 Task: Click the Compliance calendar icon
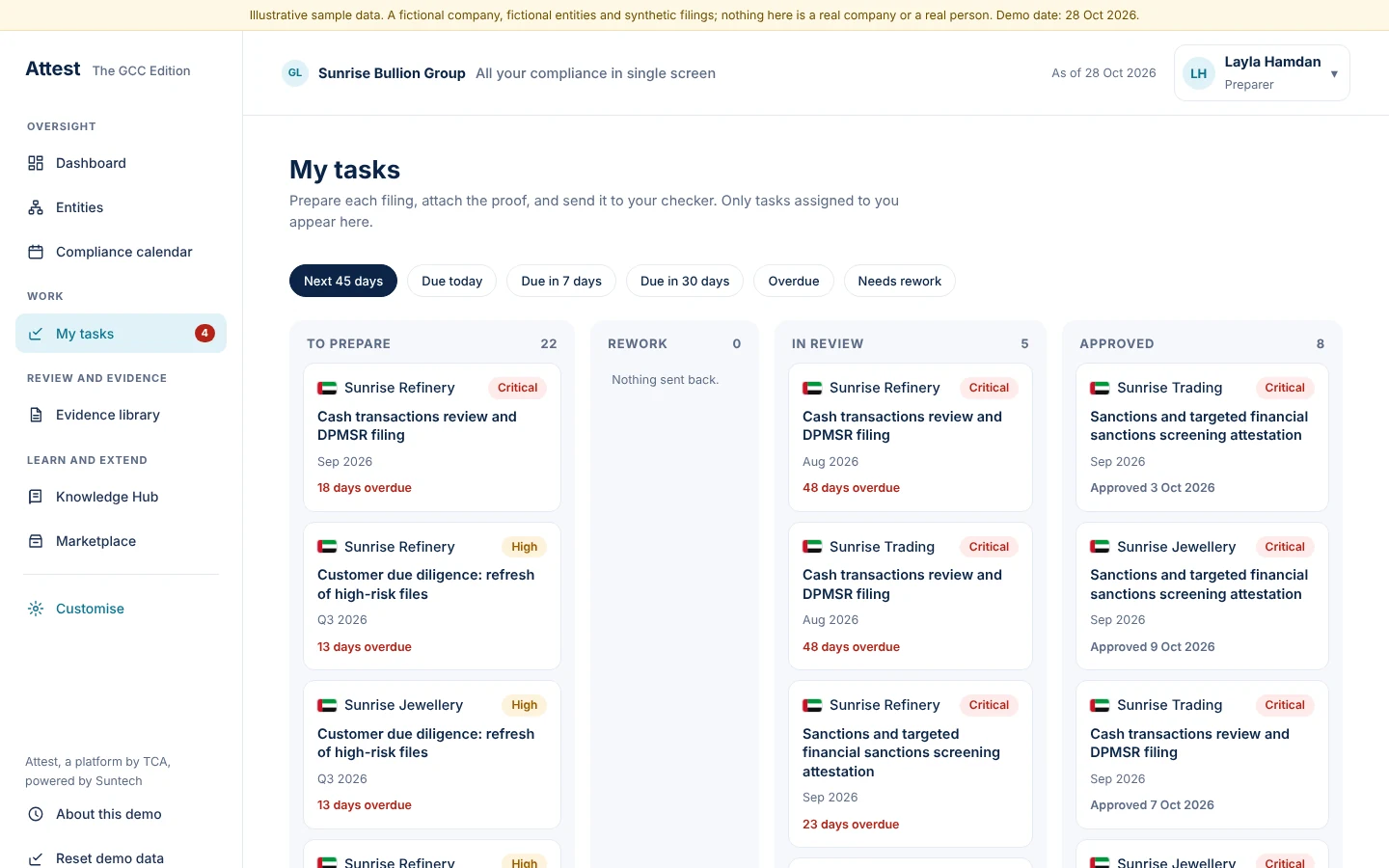pos(36,252)
